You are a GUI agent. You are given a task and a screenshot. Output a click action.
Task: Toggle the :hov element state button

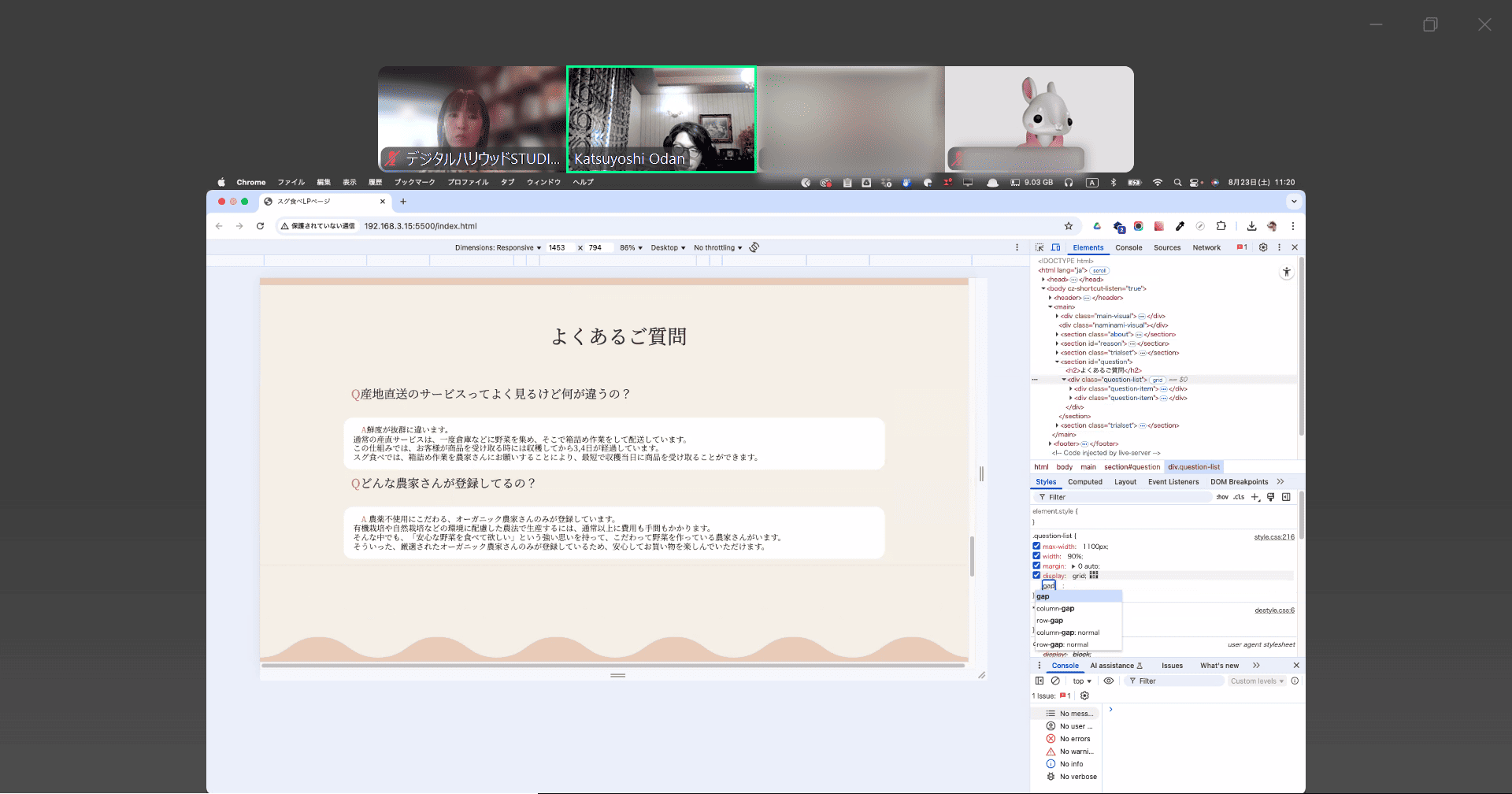(1222, 497)
